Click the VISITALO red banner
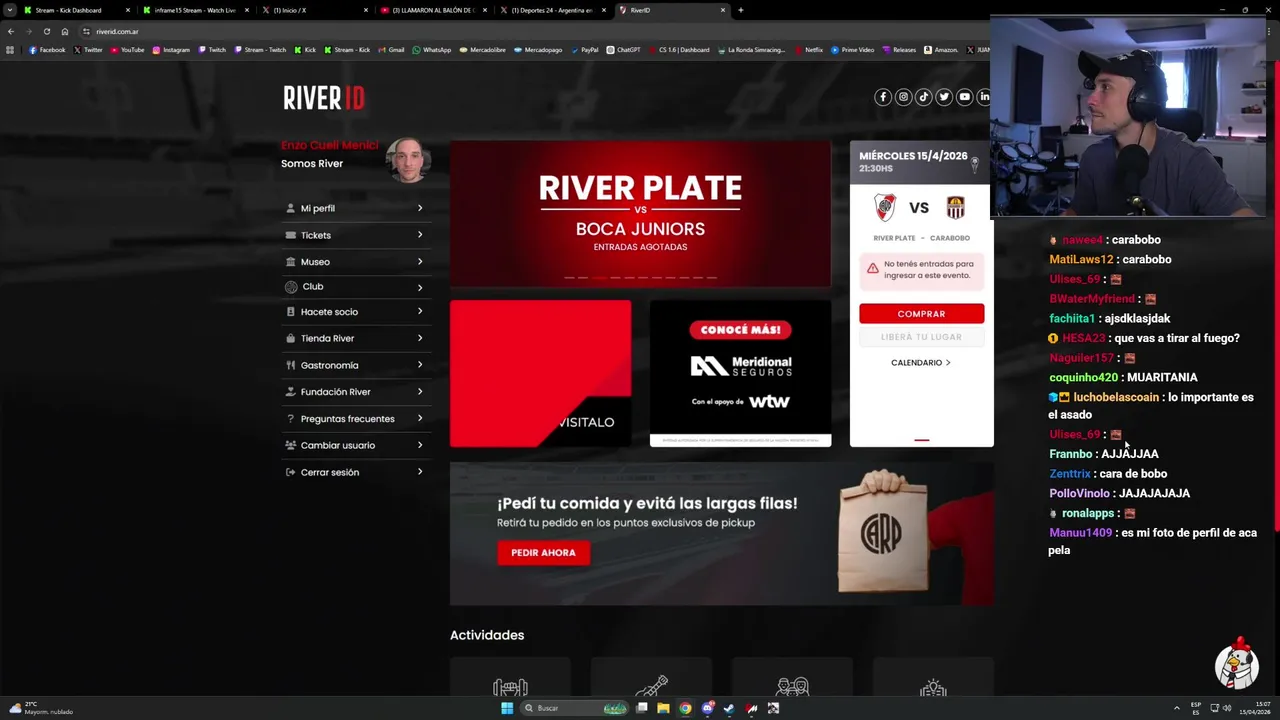Viewport: 1280px width, 720px height. point(540,373)
